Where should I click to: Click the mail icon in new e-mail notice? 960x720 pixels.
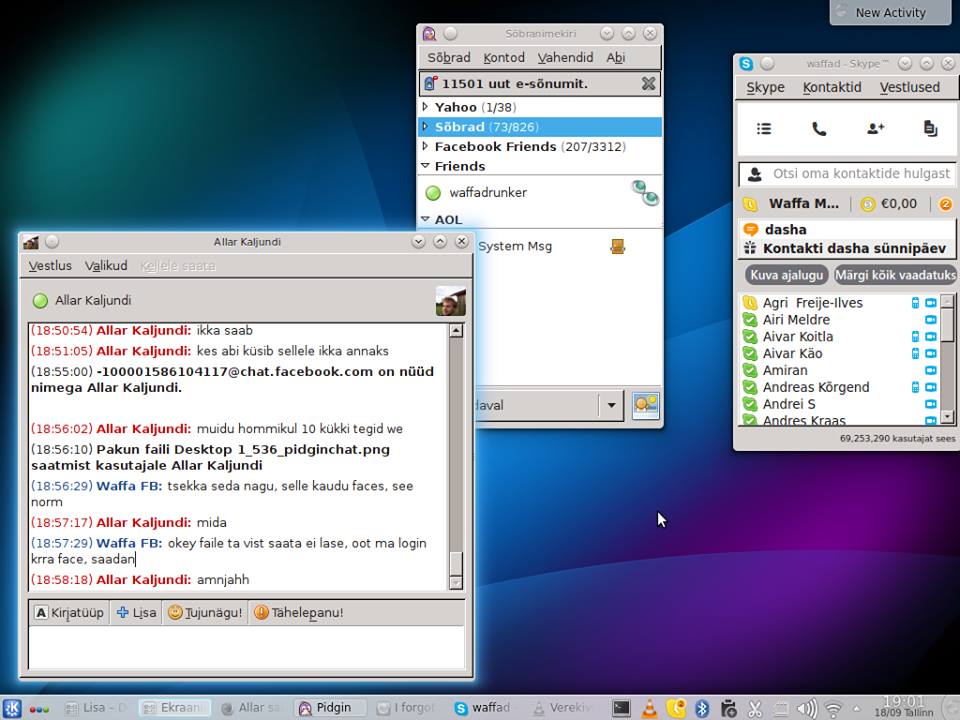click(x=430, y=83)
